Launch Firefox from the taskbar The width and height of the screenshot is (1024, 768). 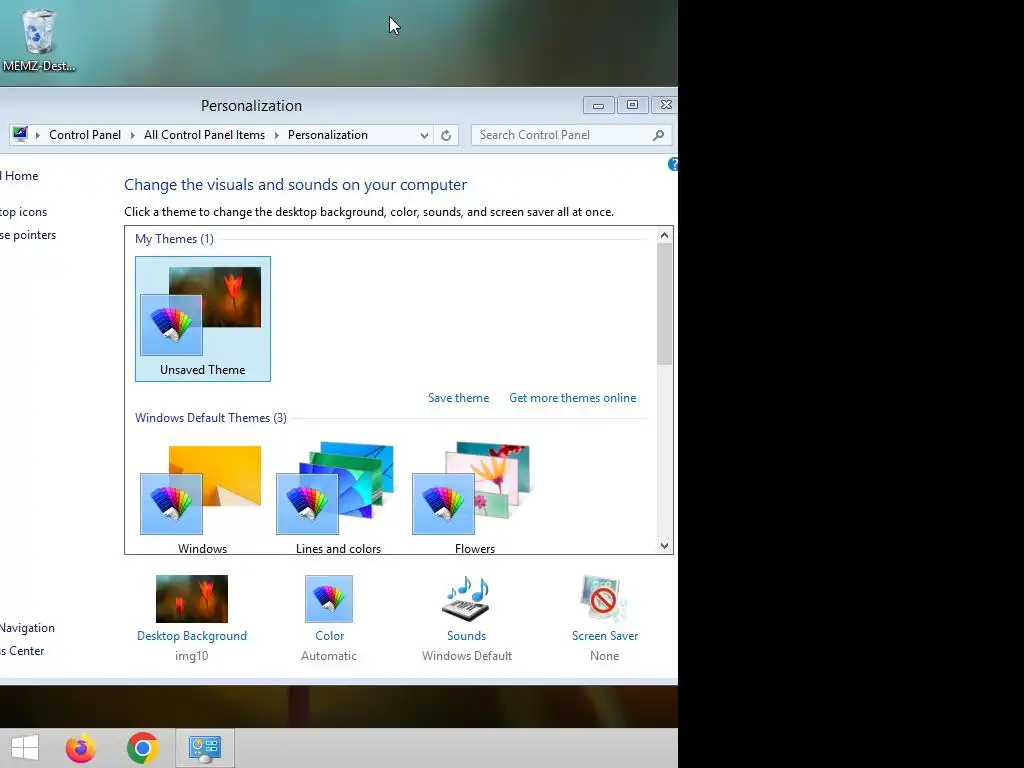pyautogui.click(x=81, y=748)
